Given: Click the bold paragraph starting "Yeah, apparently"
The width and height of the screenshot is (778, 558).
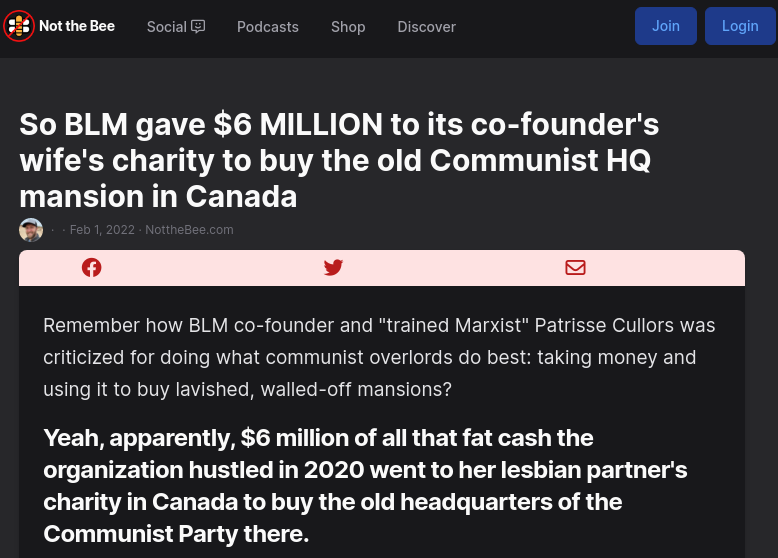Looking at the screenshot, I should [x=365, y=485].
